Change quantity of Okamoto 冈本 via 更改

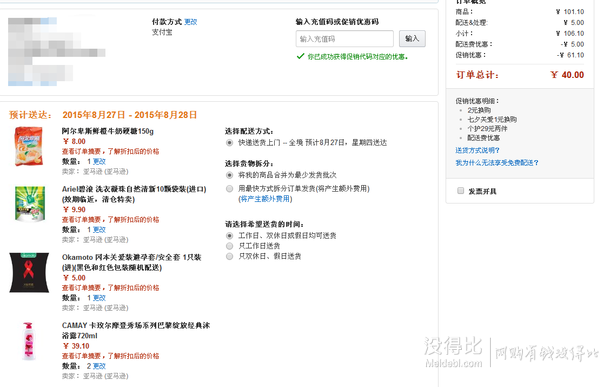[99, 298]
